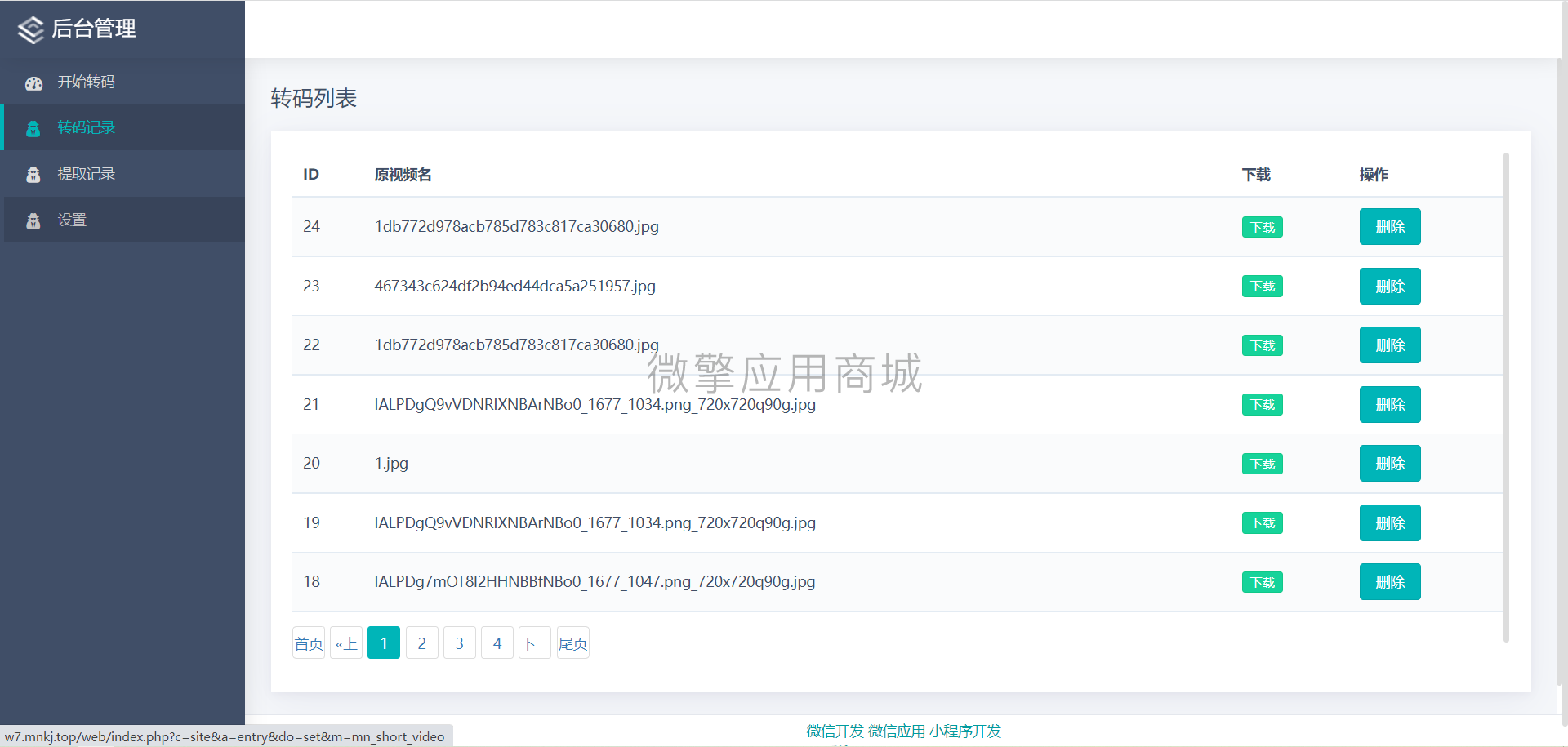Click the 1677_1034 filename in row 19

pyautogui.click(x=595, y=523)
